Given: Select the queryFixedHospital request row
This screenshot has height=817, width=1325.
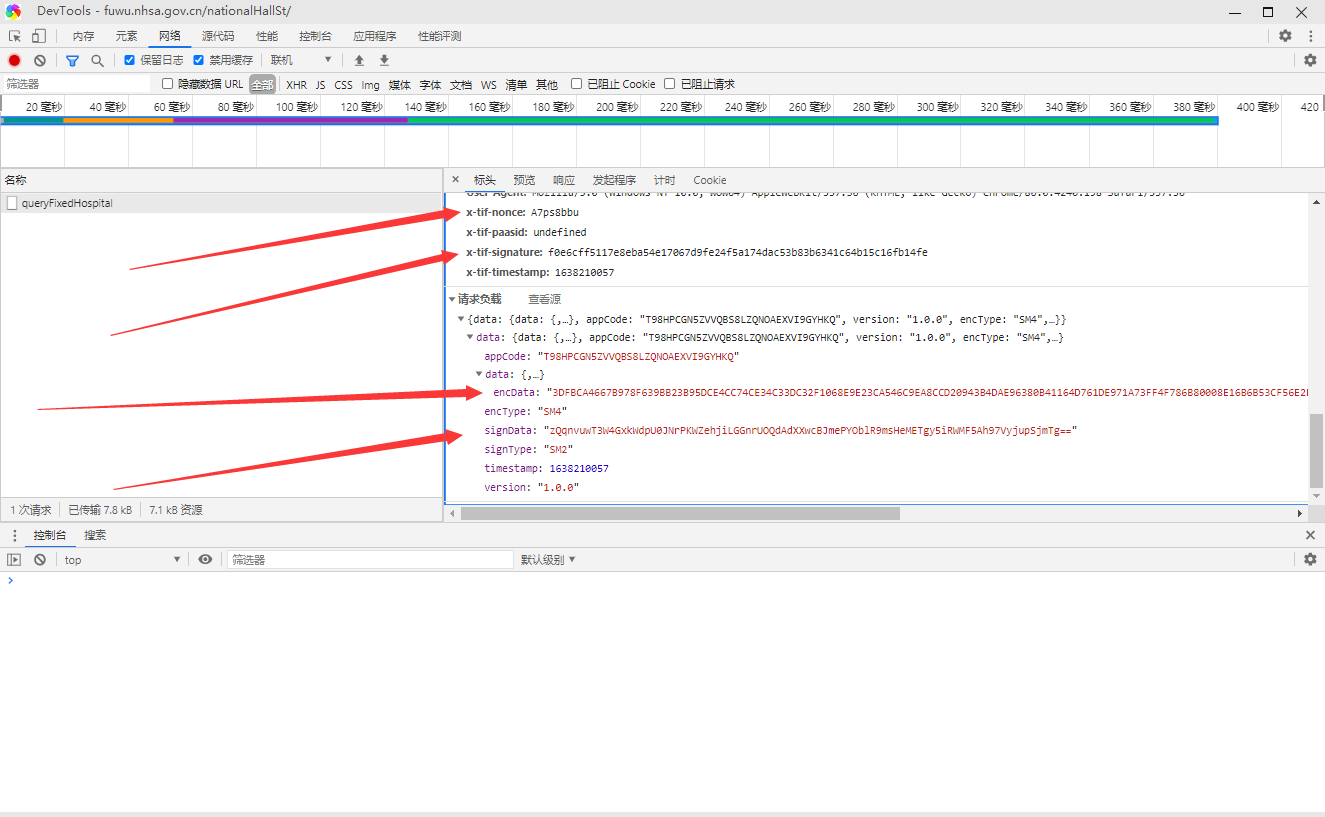Looking at the screenshot, I should pos(221,203).
